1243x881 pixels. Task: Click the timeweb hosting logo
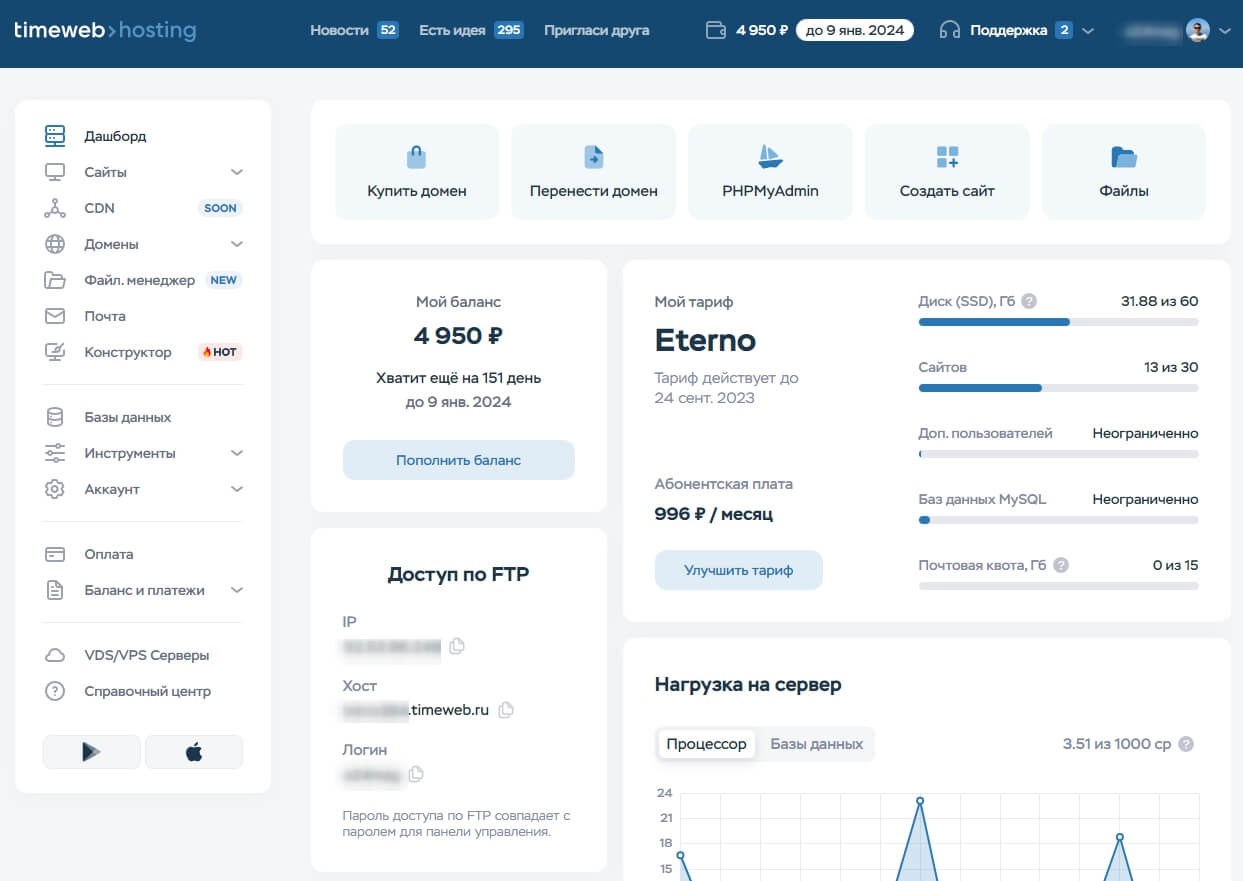click(x=105, y=30)
